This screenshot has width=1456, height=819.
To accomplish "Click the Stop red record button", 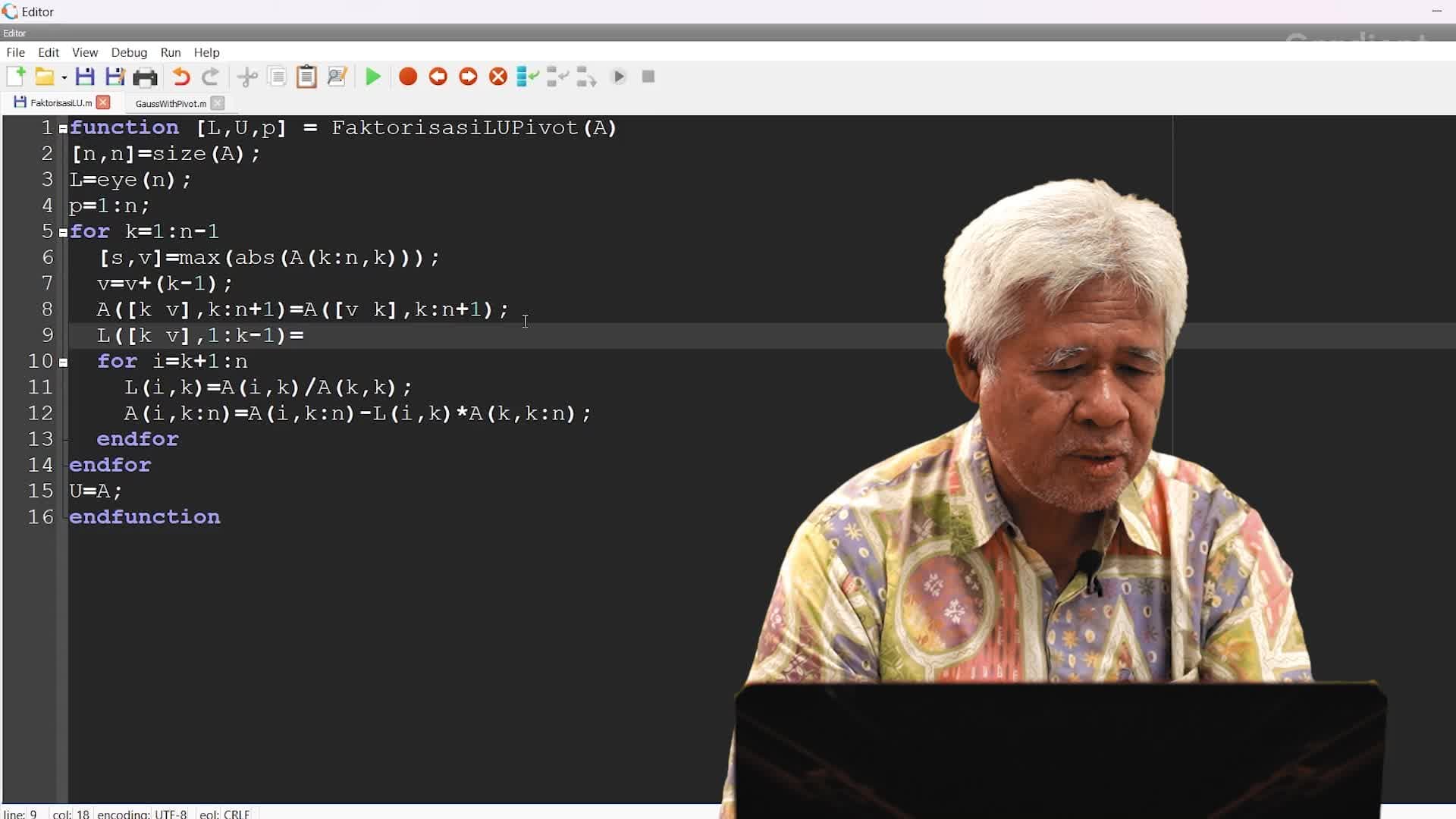I will [x=407, y=77].
